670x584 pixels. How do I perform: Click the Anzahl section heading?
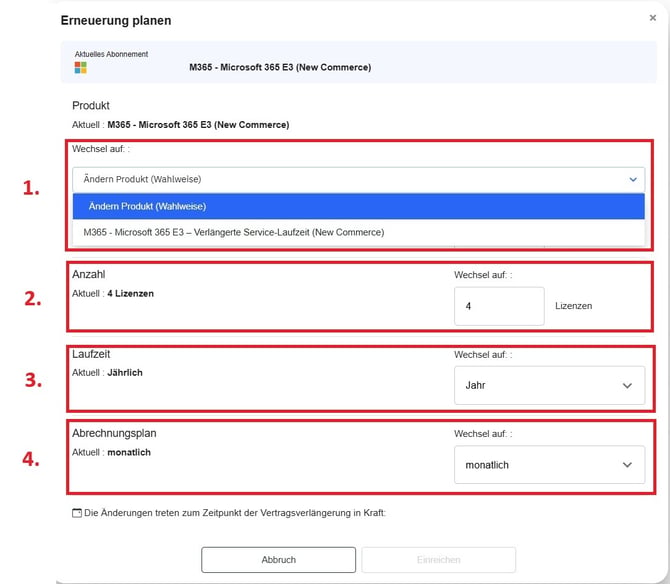88,274
